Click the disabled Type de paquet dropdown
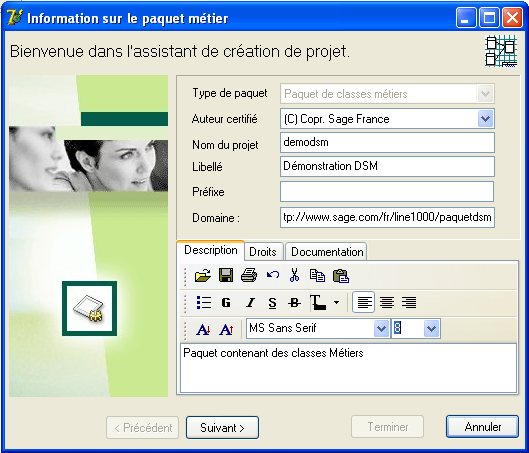 pyautogui.click(x=387, y=93)
